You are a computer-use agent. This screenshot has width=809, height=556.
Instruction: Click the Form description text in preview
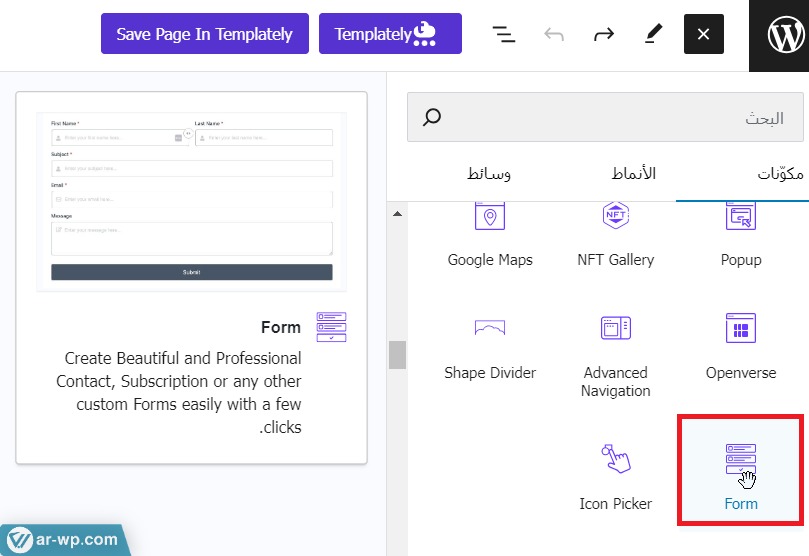179,393
